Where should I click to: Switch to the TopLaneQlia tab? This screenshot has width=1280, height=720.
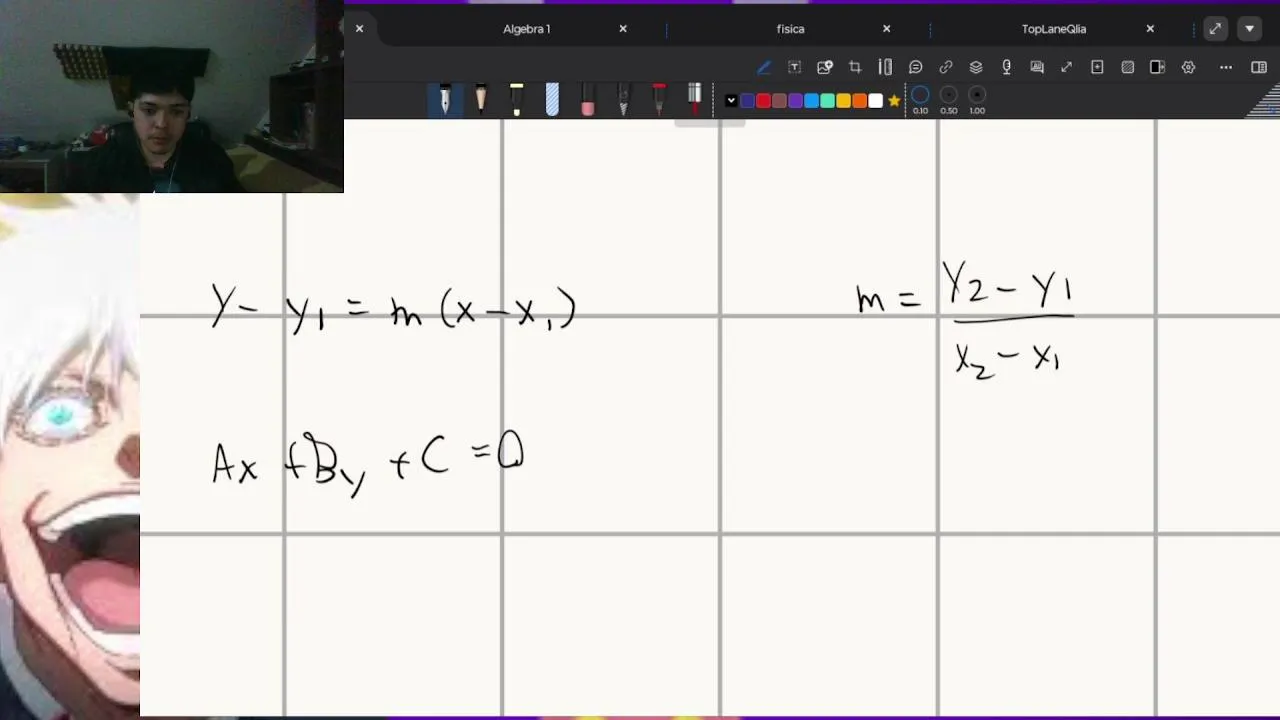click(x=1054, y=29)
